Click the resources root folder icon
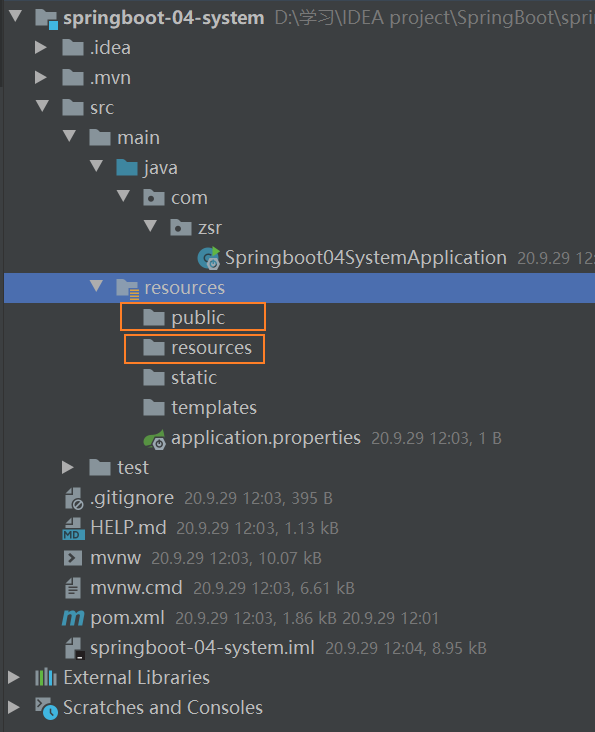The image size is (595, 732). pos(127,289)
